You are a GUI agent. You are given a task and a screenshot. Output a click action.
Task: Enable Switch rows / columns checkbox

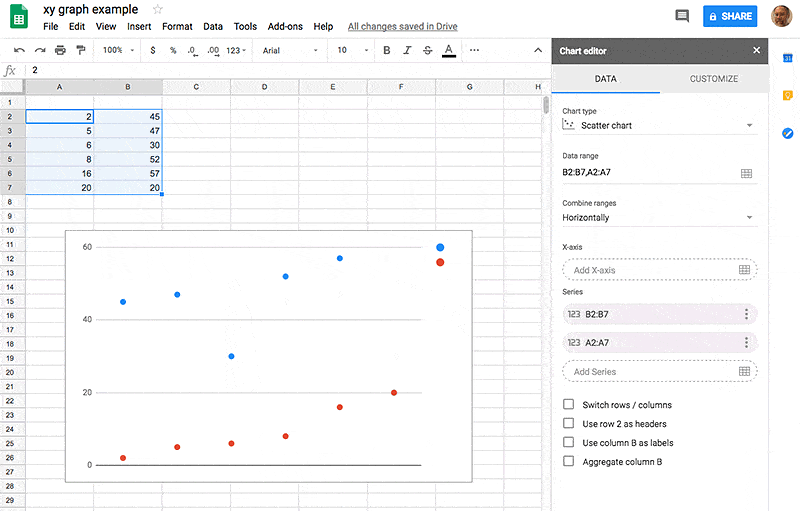(569, 405)
